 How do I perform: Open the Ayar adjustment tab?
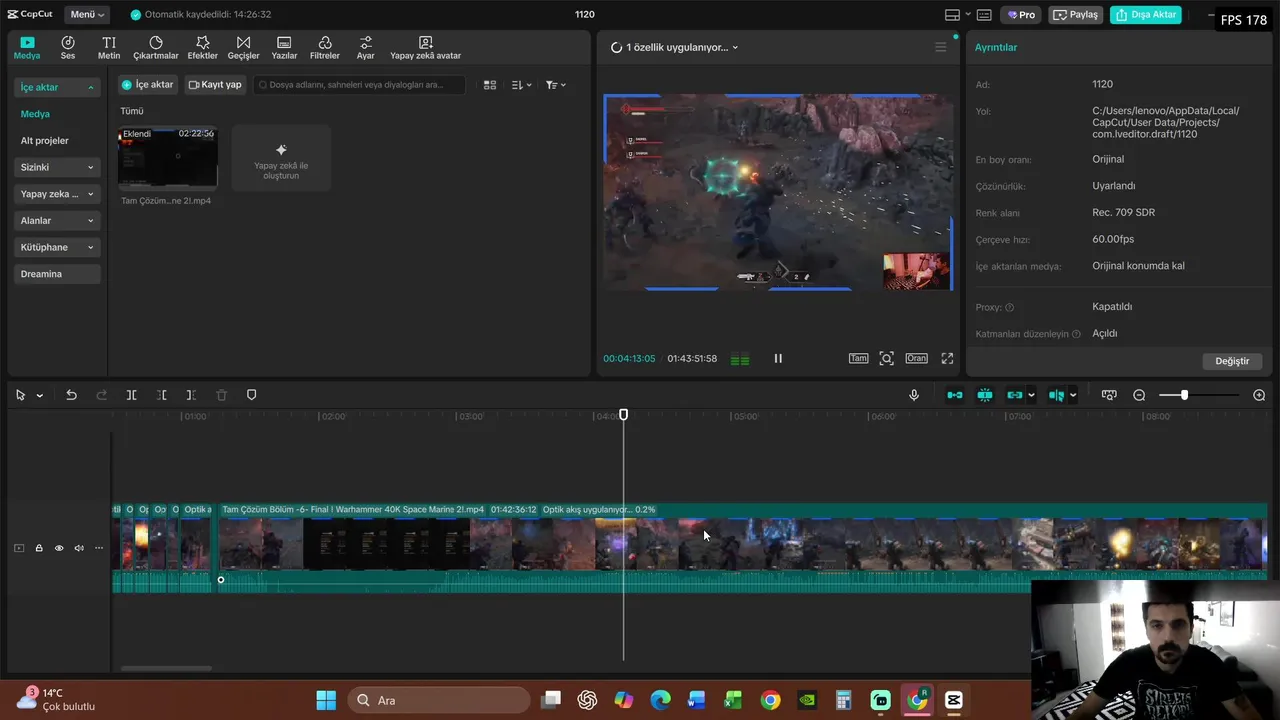pos(366,48)
